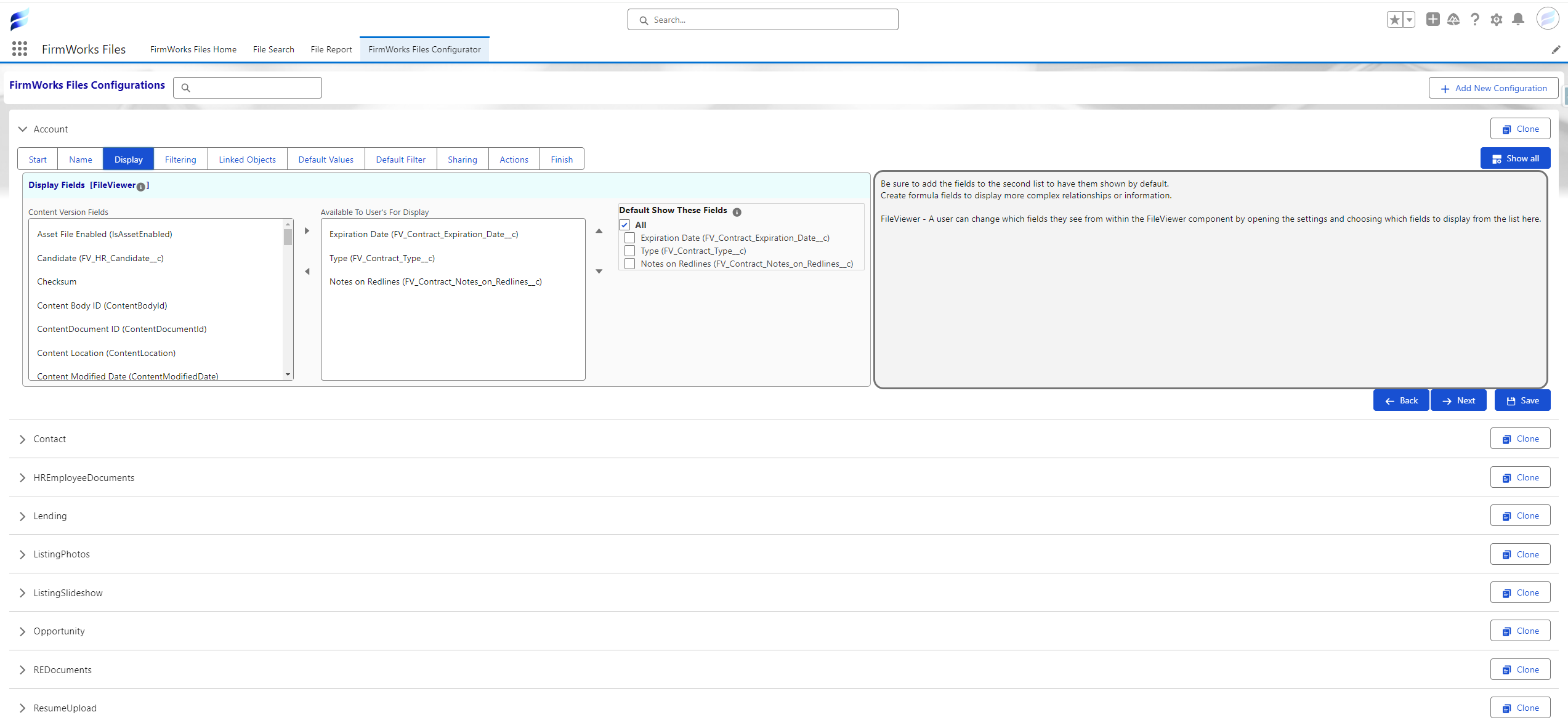Expand the Opportunity configuration section

[23, 631]
